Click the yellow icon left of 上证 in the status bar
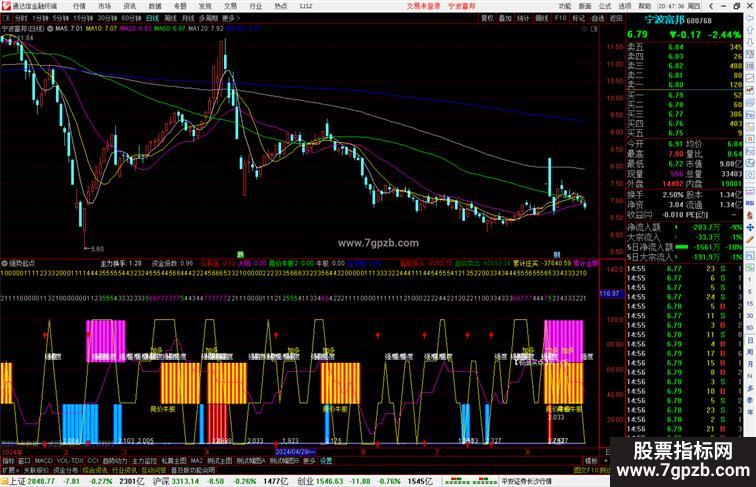The image size is (756, 487). coord(4,481)
